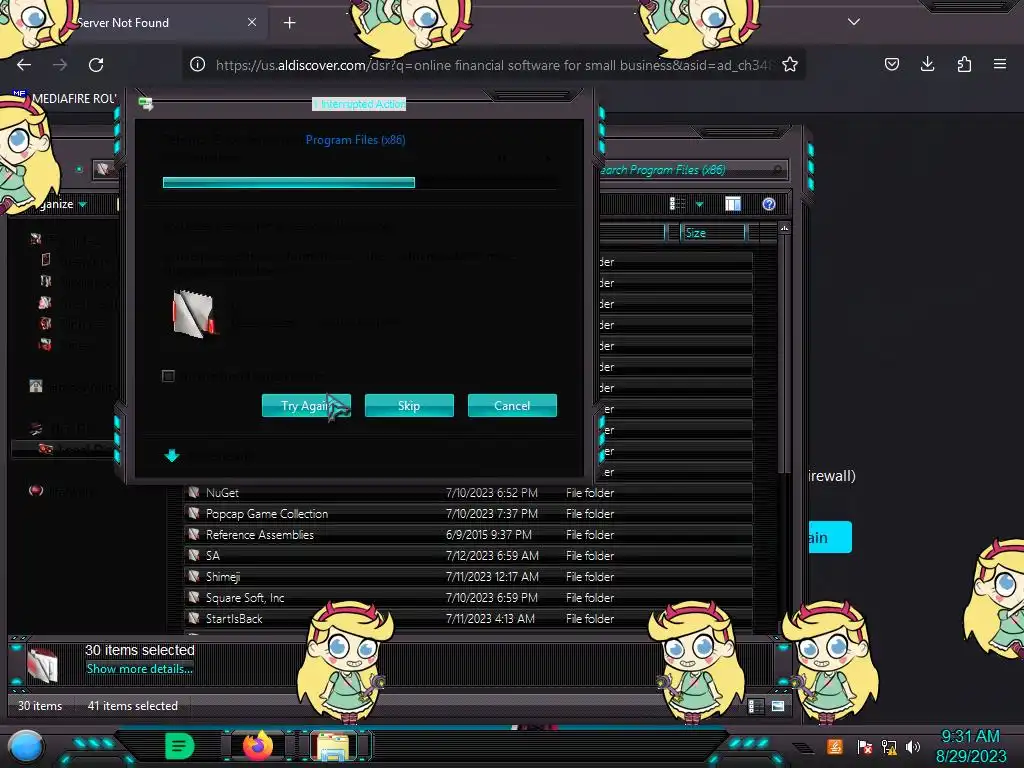Show site information icon
Screen dimensions: 1024x768
click(x=197, y=65)
